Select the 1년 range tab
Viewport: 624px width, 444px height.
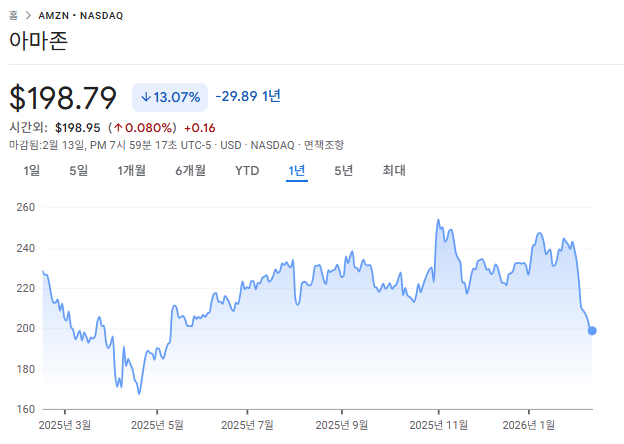296,171
